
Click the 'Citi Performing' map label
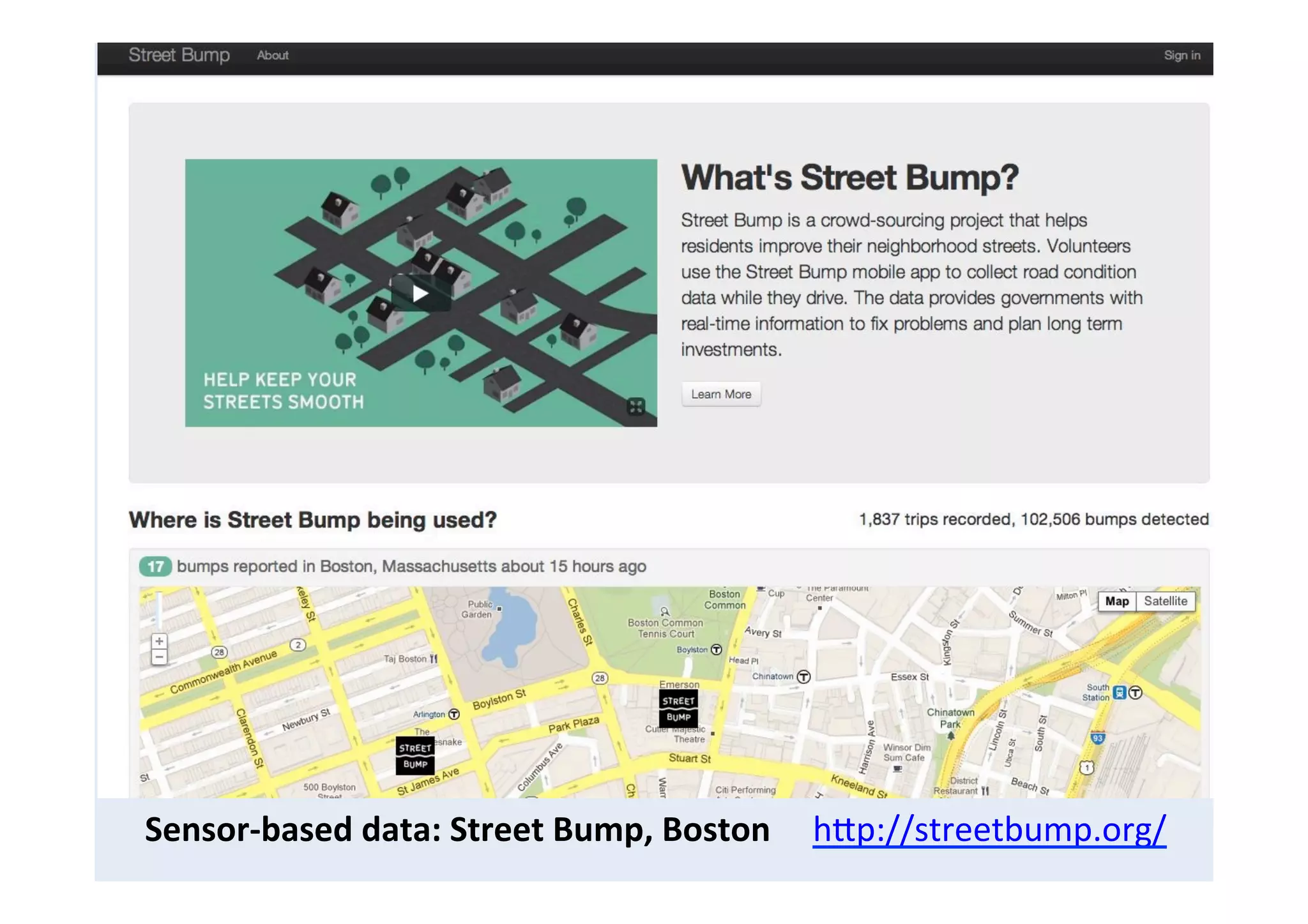click(x=745, y=790)
